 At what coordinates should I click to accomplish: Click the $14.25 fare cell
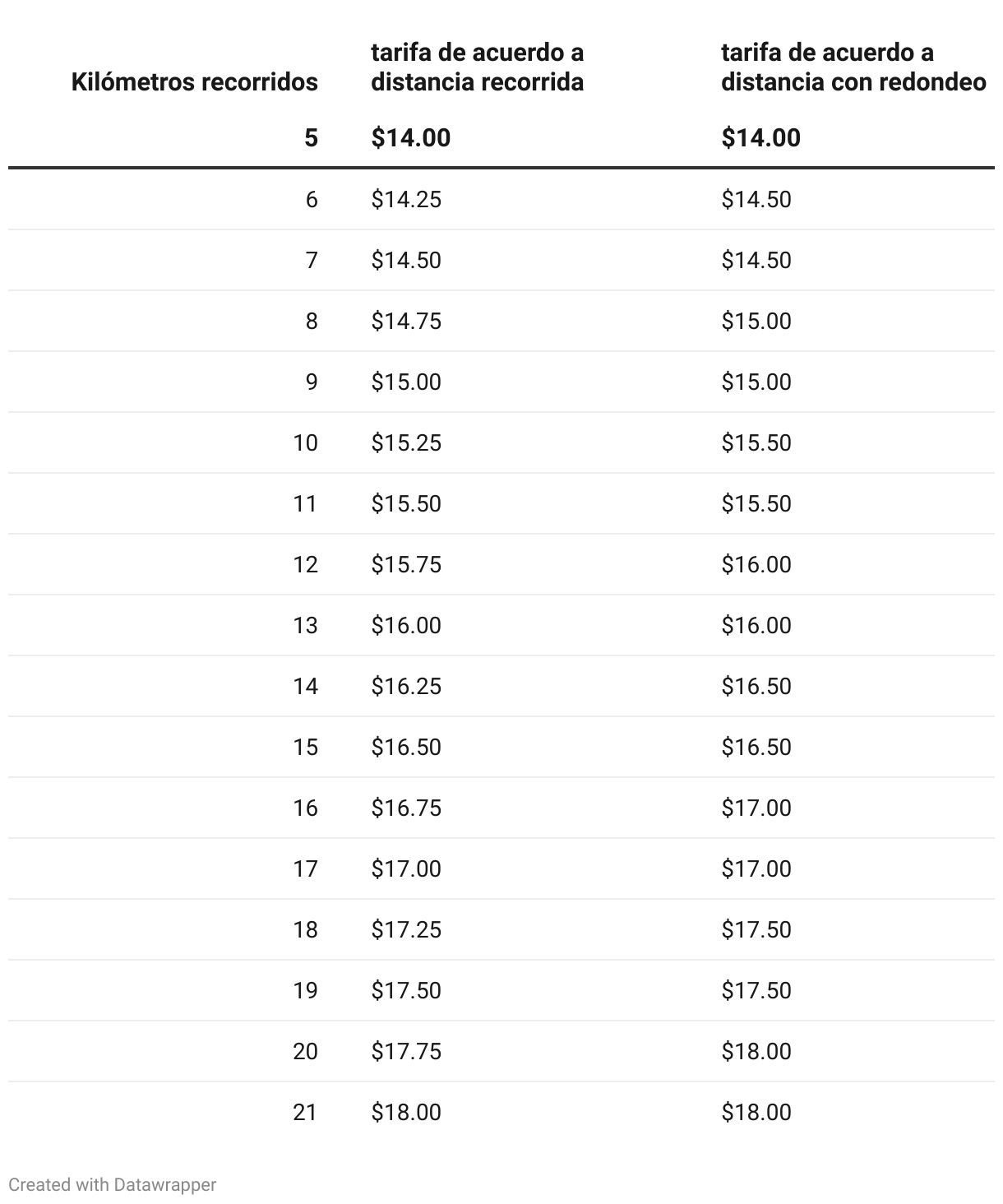click(406, 200)
